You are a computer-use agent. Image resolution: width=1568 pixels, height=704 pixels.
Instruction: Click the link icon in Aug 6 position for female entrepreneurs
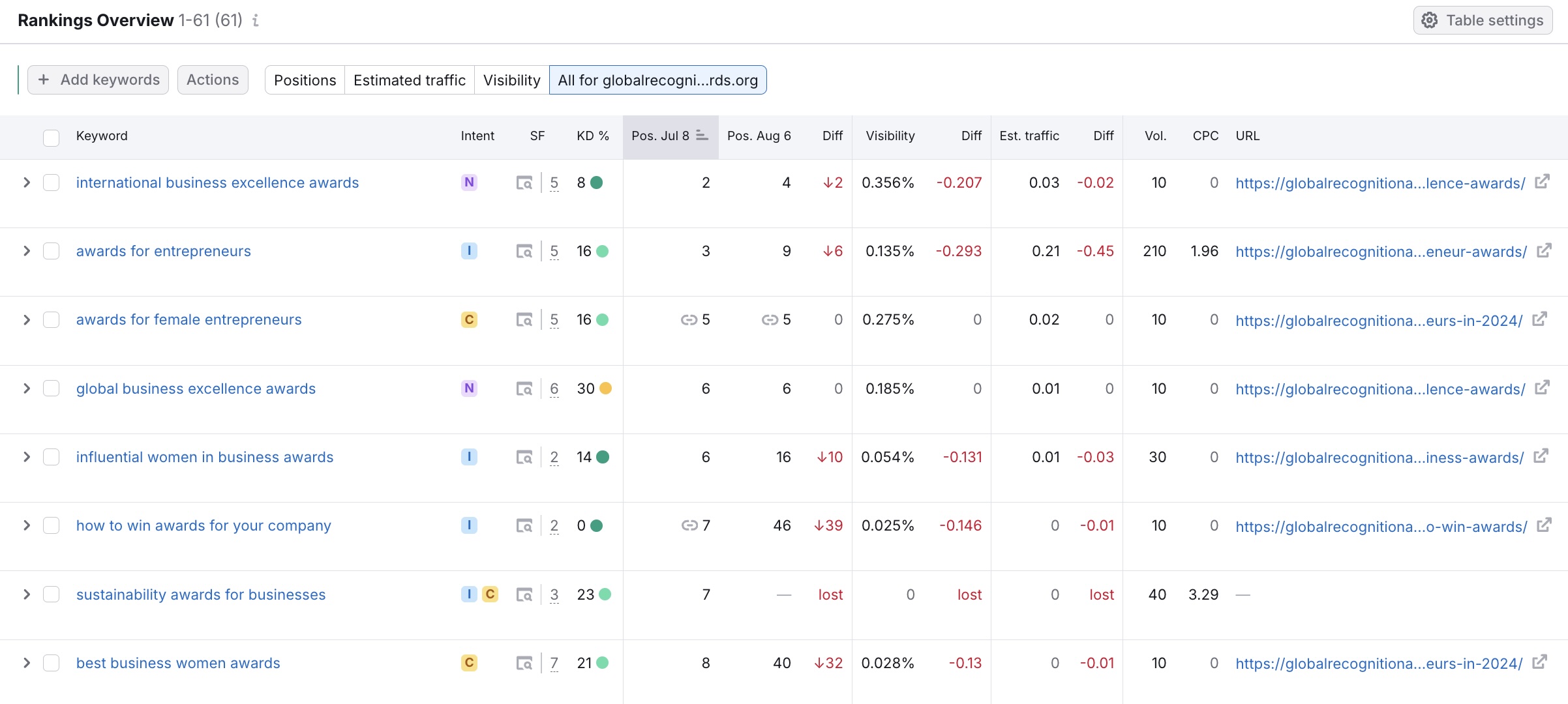click(x=770, y=319)
